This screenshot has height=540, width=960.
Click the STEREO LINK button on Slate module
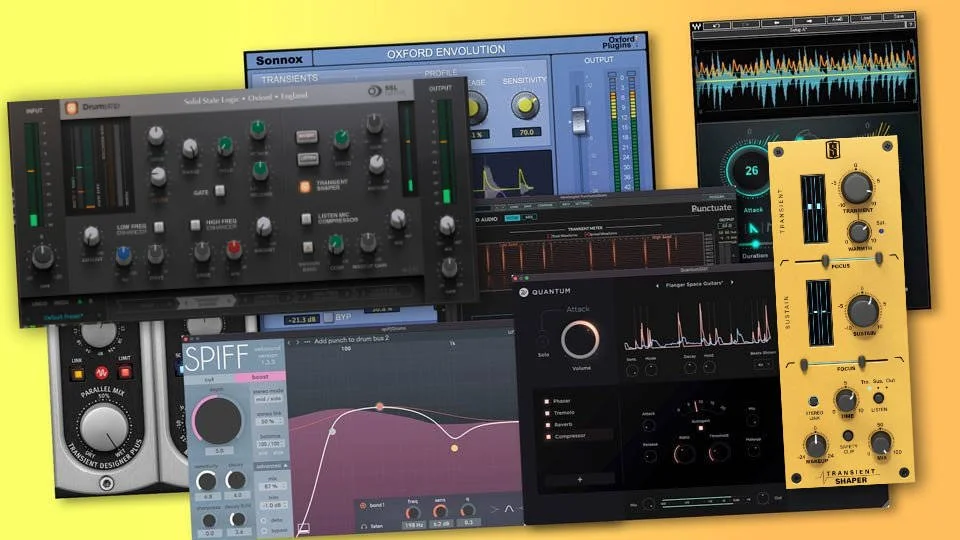pyautogui.click(x=813, y=402)
